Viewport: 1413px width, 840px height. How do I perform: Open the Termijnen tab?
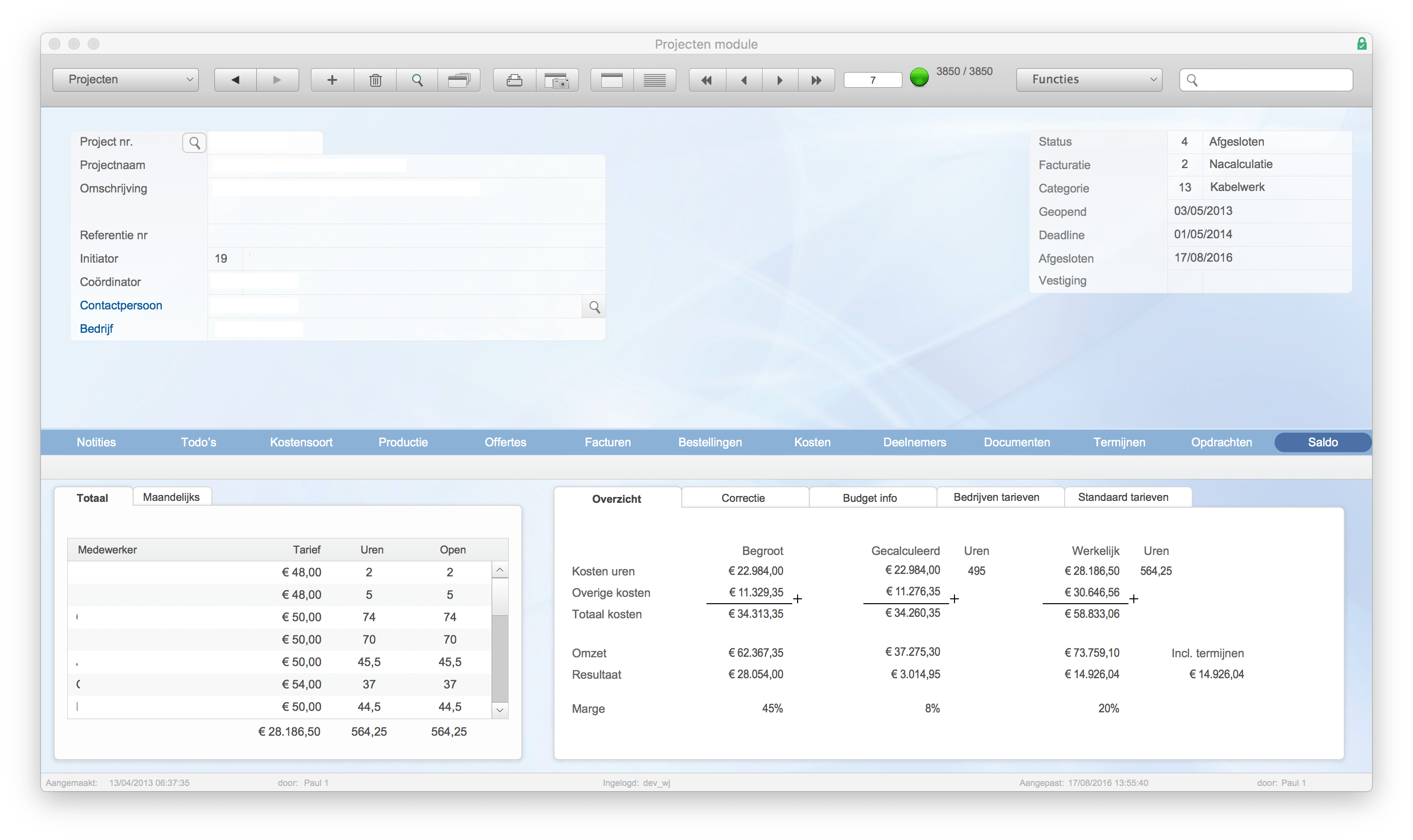tap(1119, 442)
